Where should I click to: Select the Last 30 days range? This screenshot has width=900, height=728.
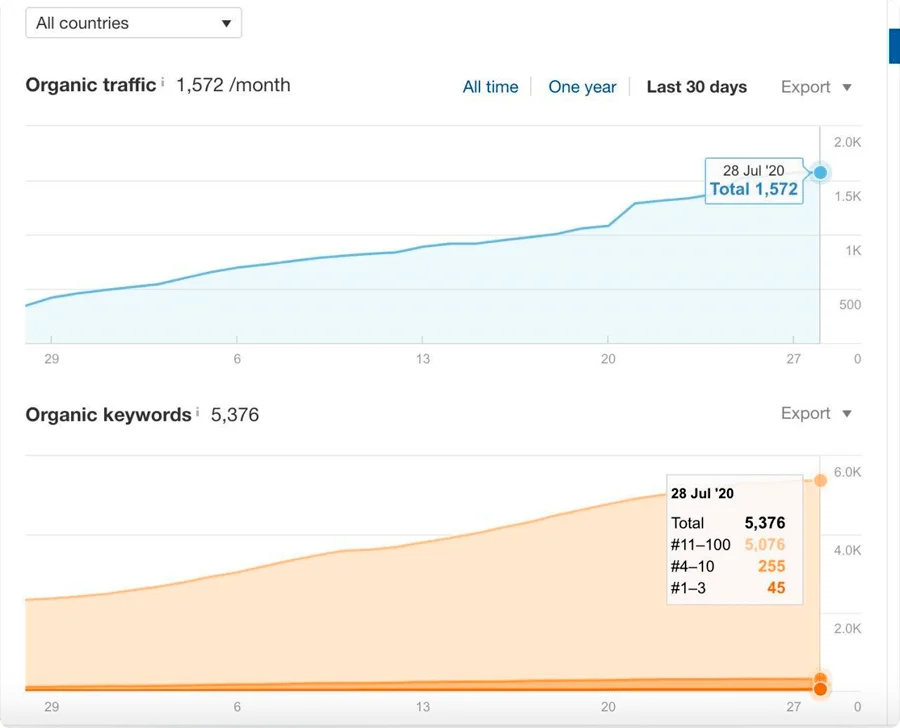pos(696,87)
